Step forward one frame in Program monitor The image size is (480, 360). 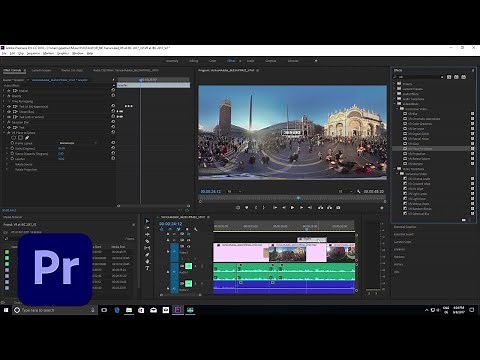[x=301, y=207]
